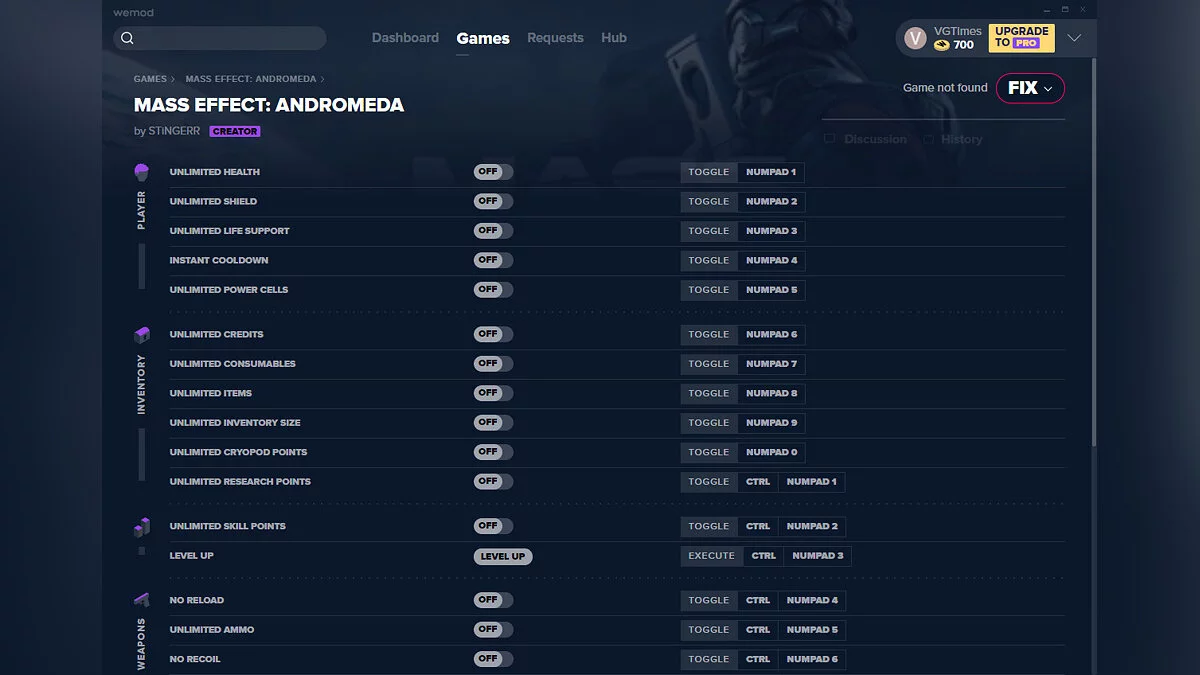This screenshot has width=1200, height=675.
Task: Click the search magnifier icon
Action: pos(127,38)
